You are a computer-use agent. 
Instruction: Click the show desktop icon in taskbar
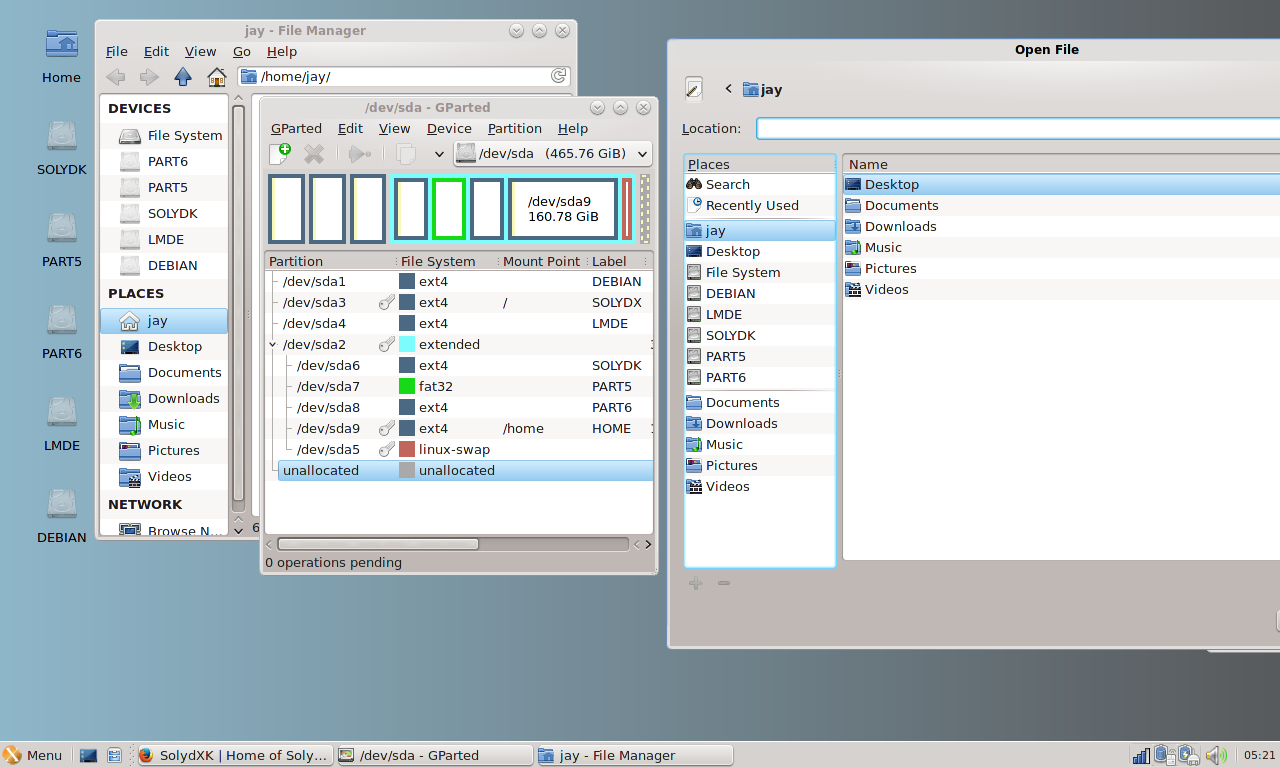tap(88, 755)
